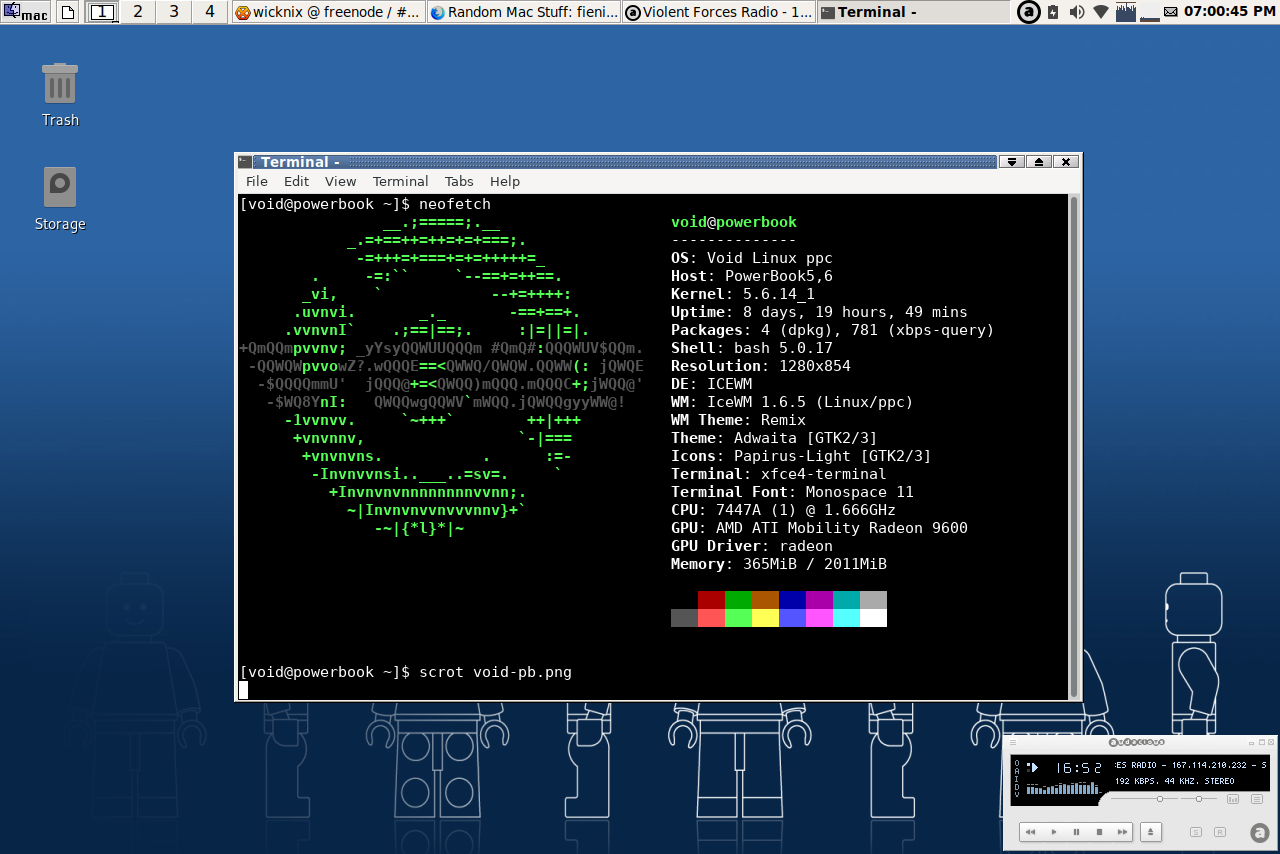Screen dimensions: 1280x854
Task: Click 'Violent Forces Radio' taskbar button
Action: click(x=718, y=12)
